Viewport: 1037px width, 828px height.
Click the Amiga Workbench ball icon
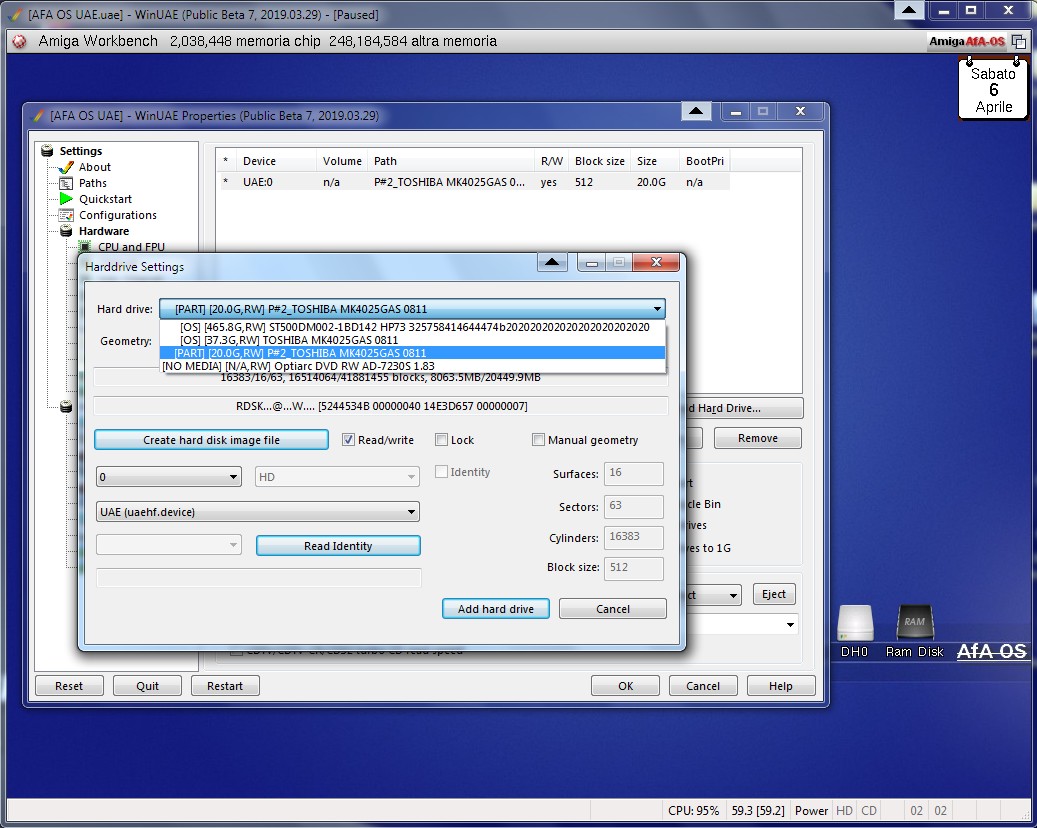(x=19, y=41)
